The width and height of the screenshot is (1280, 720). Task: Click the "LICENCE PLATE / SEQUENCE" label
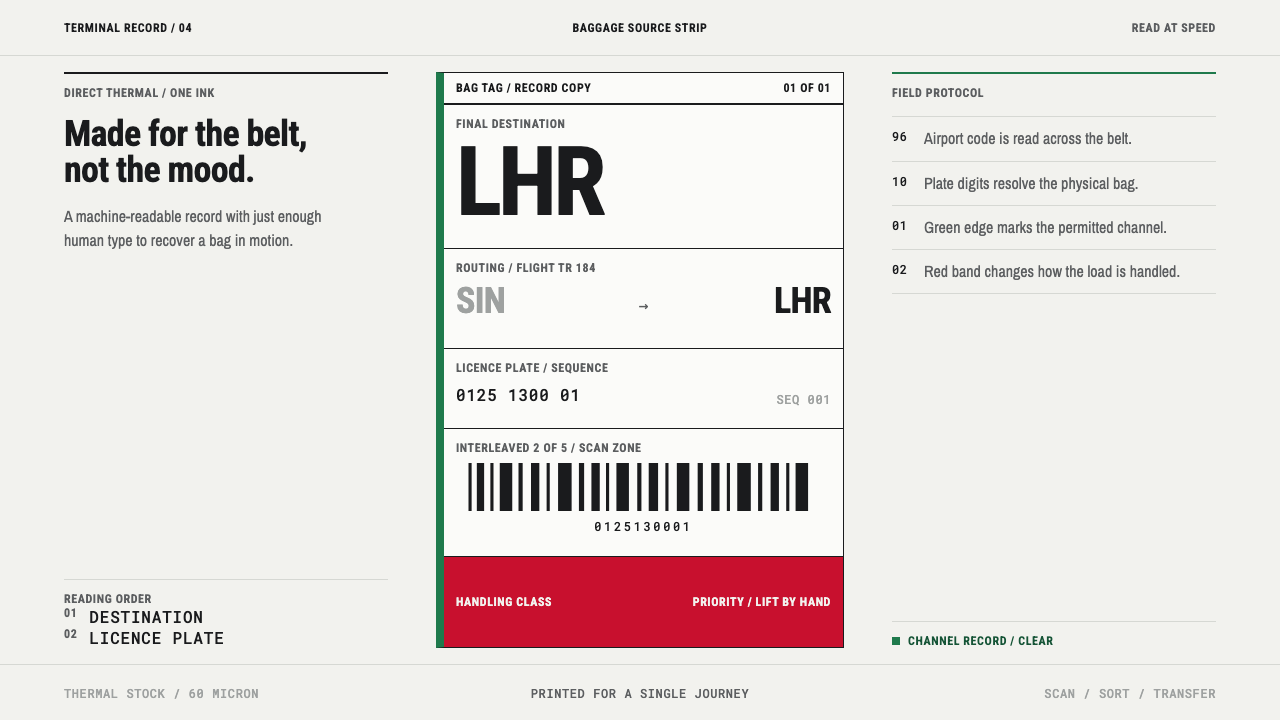[x=532, y=368]
